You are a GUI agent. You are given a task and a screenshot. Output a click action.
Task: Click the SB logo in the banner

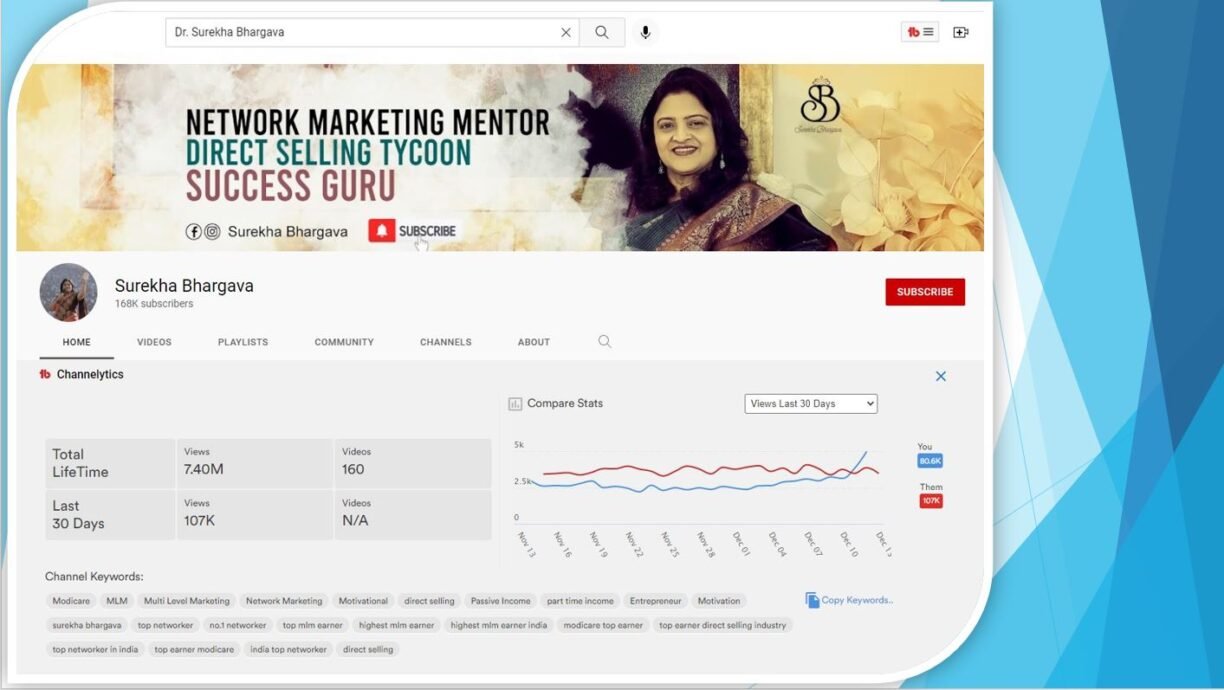click(x=819, y=105)
